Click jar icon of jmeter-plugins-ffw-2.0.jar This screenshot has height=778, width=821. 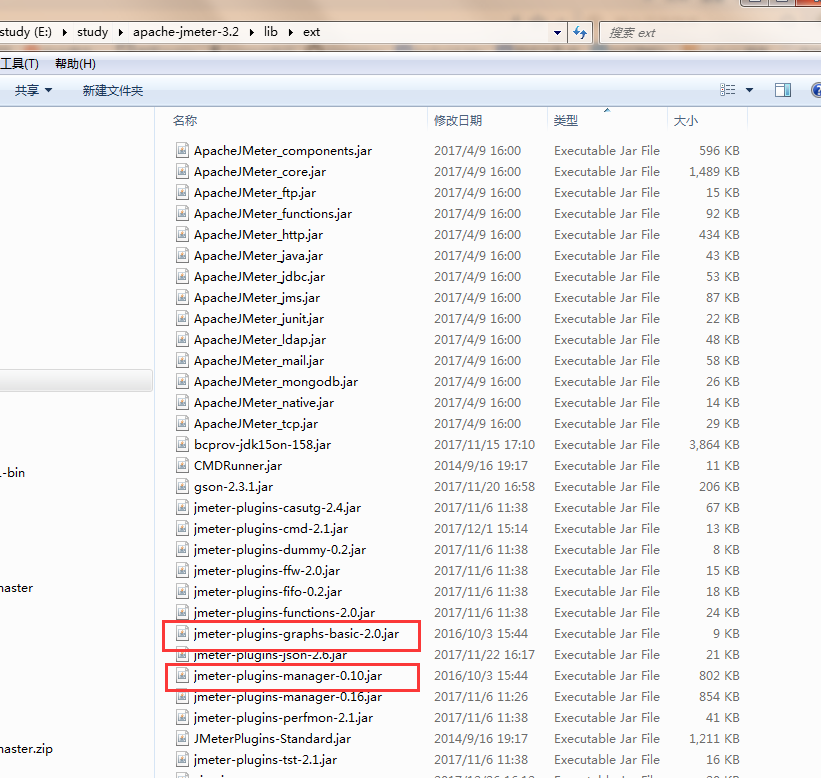pos(182,570)
